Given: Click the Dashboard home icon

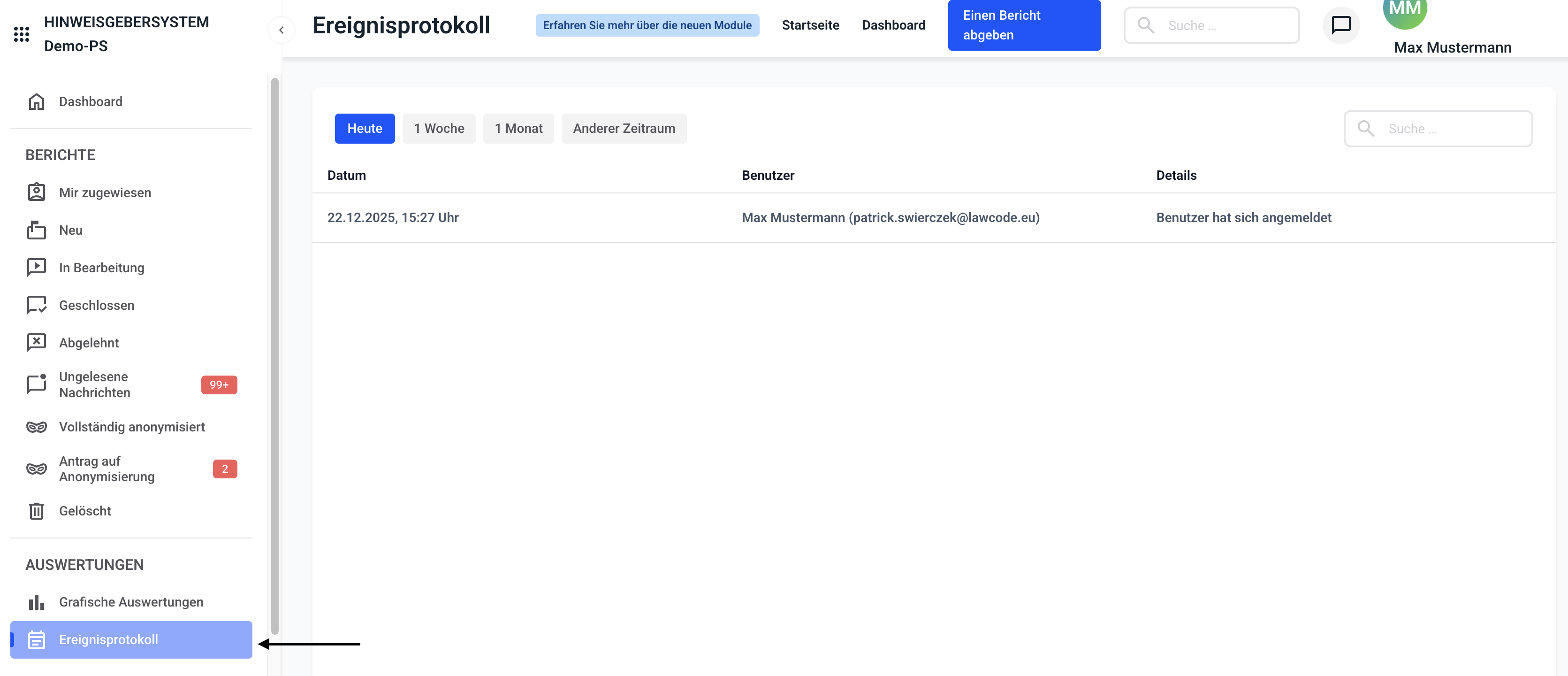Looking at the screenshot, I should click(37, 102).
